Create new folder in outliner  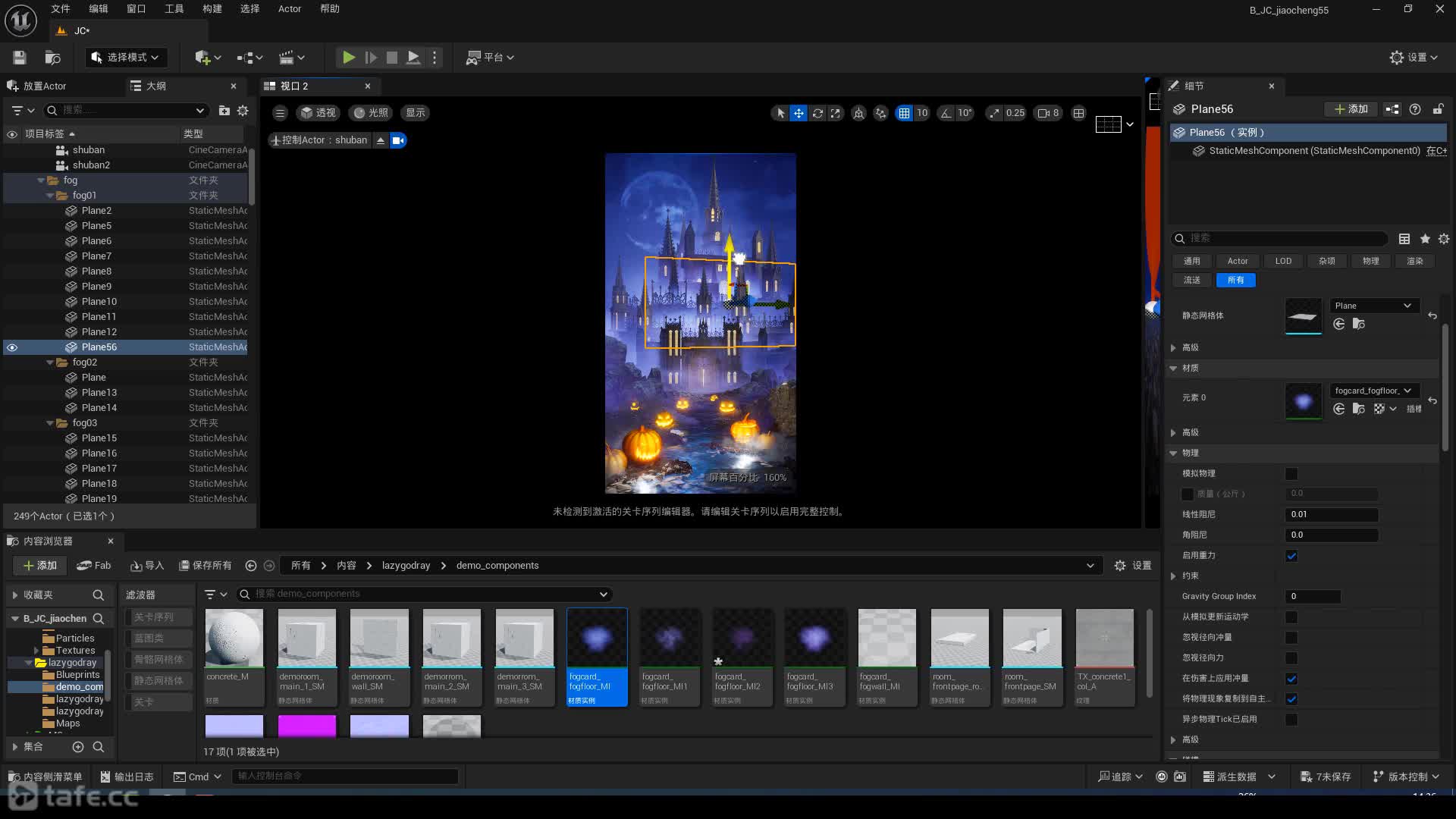(x=224, y=111)
